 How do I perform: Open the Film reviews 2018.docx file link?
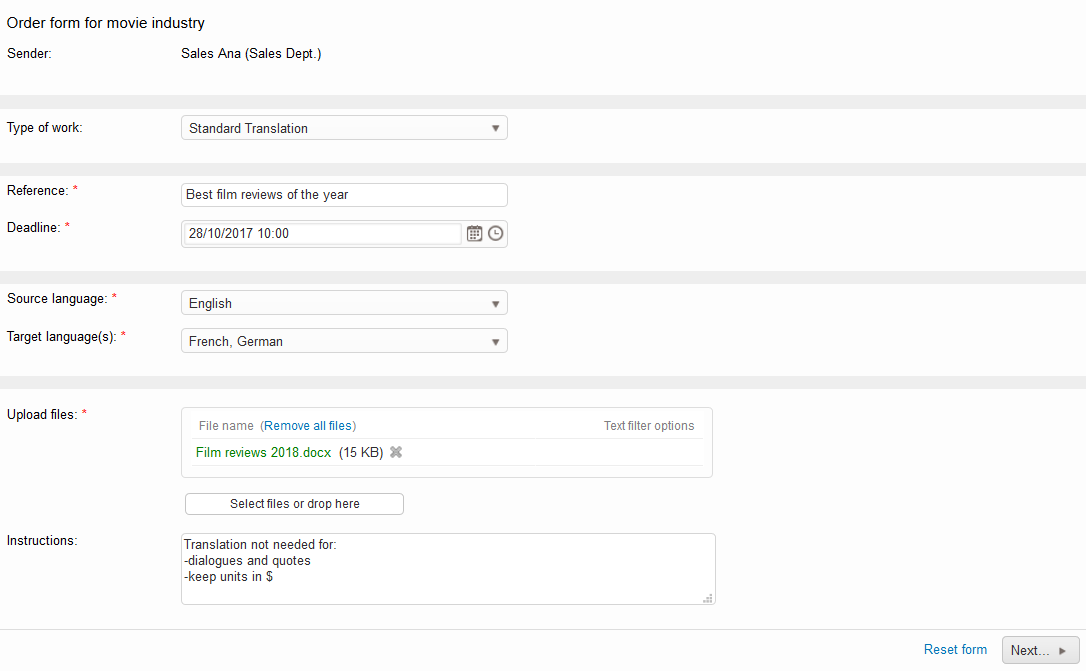263,452
